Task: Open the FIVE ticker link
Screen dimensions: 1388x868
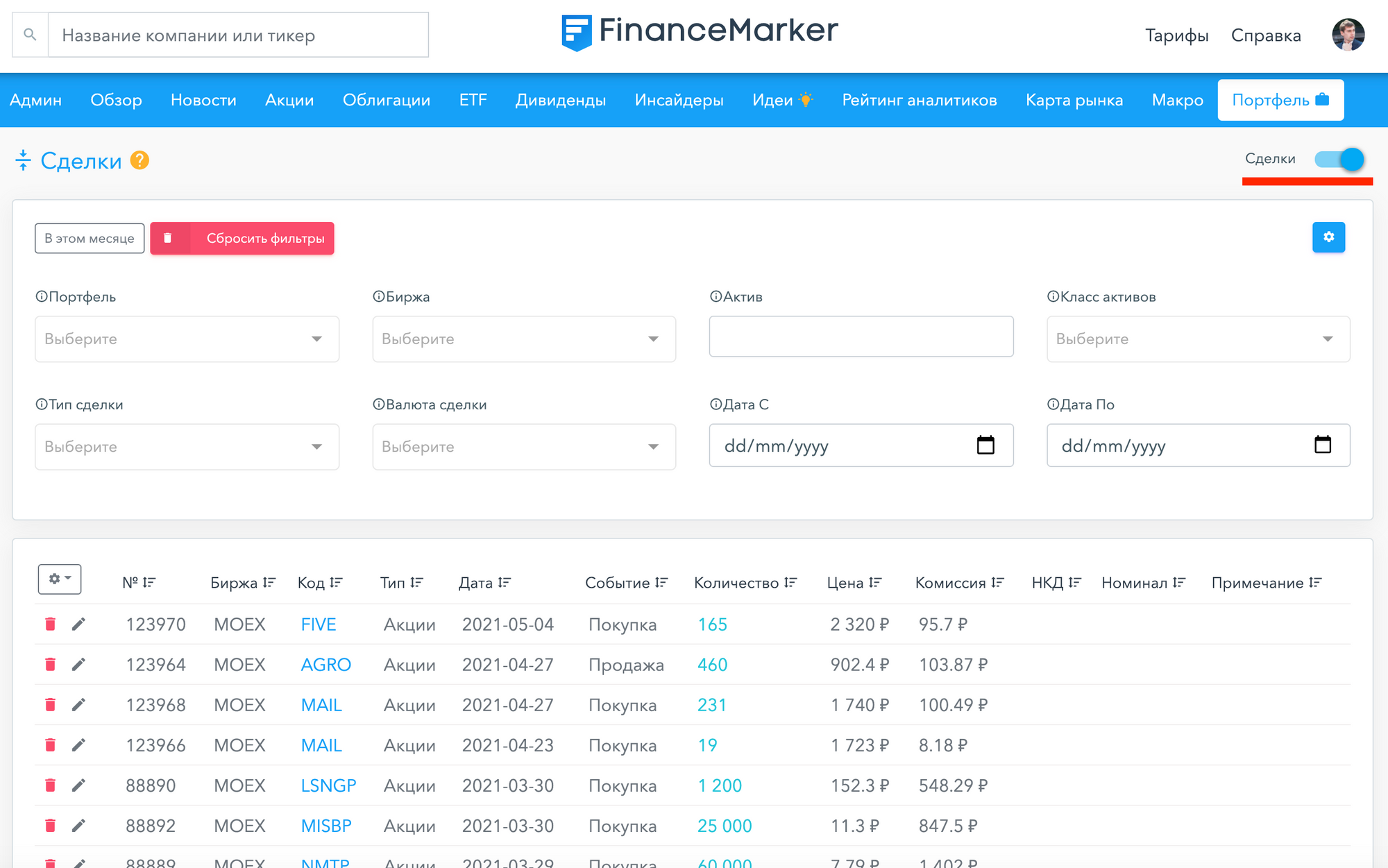Action: point(319,624)
